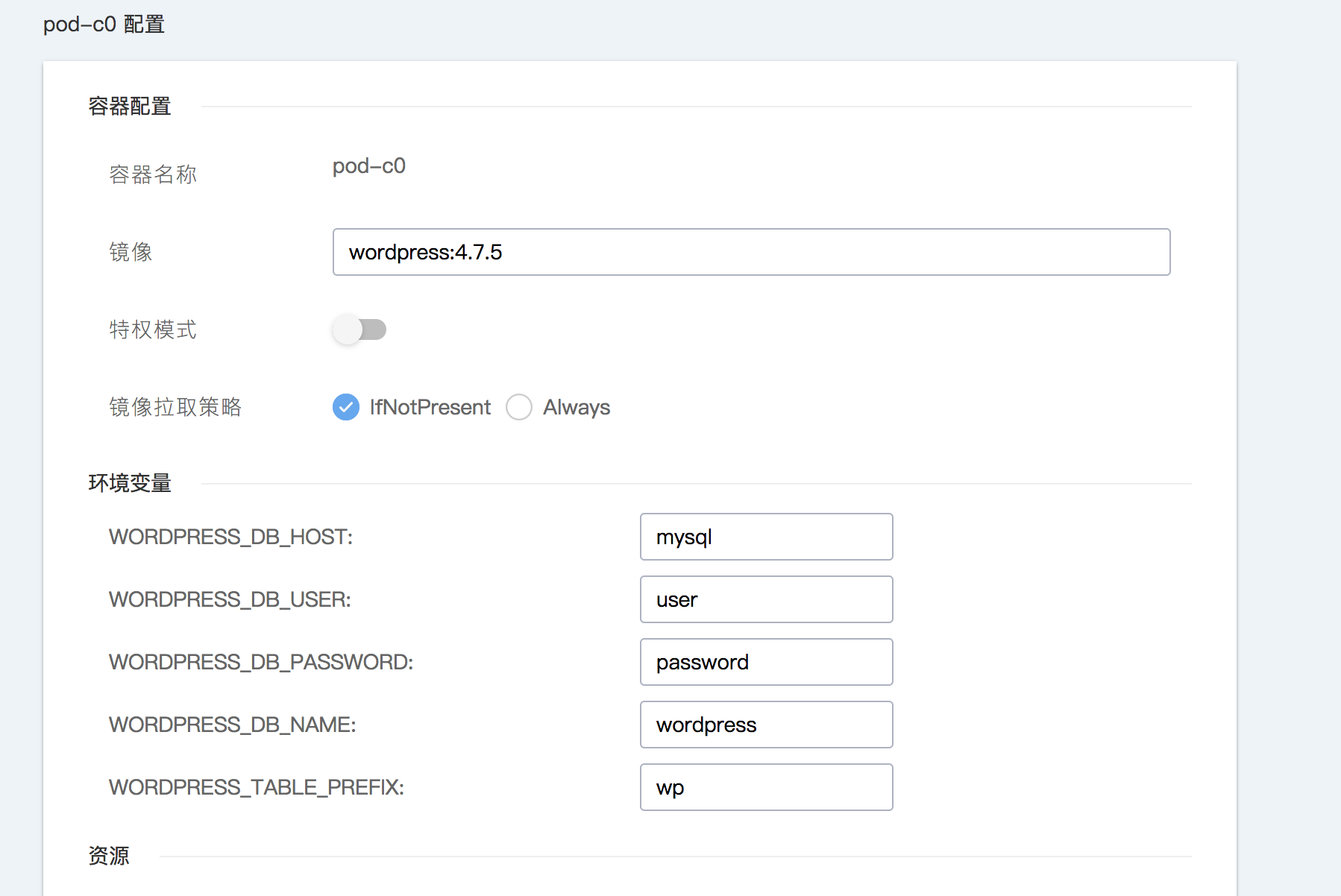Click the WORDPRESS_DB_HOST: variable label
This screenshot has height=896, width=1341.
[x=230, y=537]
